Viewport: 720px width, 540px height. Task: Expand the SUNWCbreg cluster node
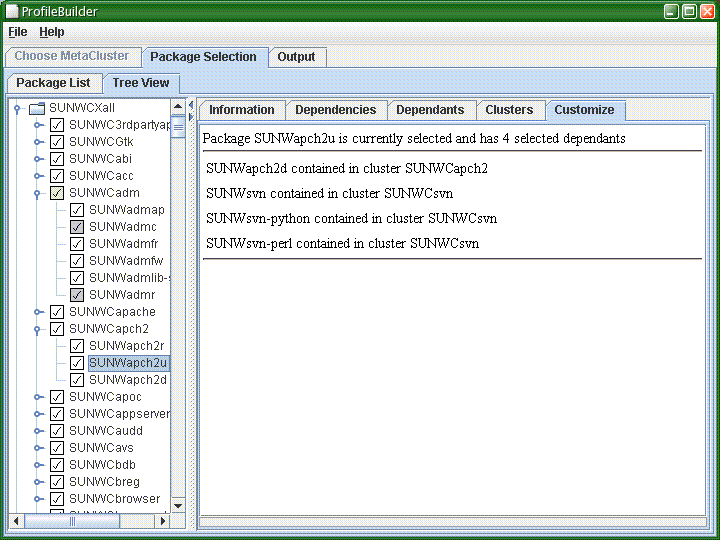point(39,482)
